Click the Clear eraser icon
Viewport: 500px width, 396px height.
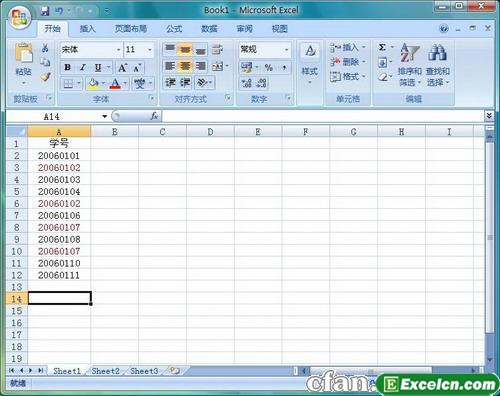[x=383, y=77]
